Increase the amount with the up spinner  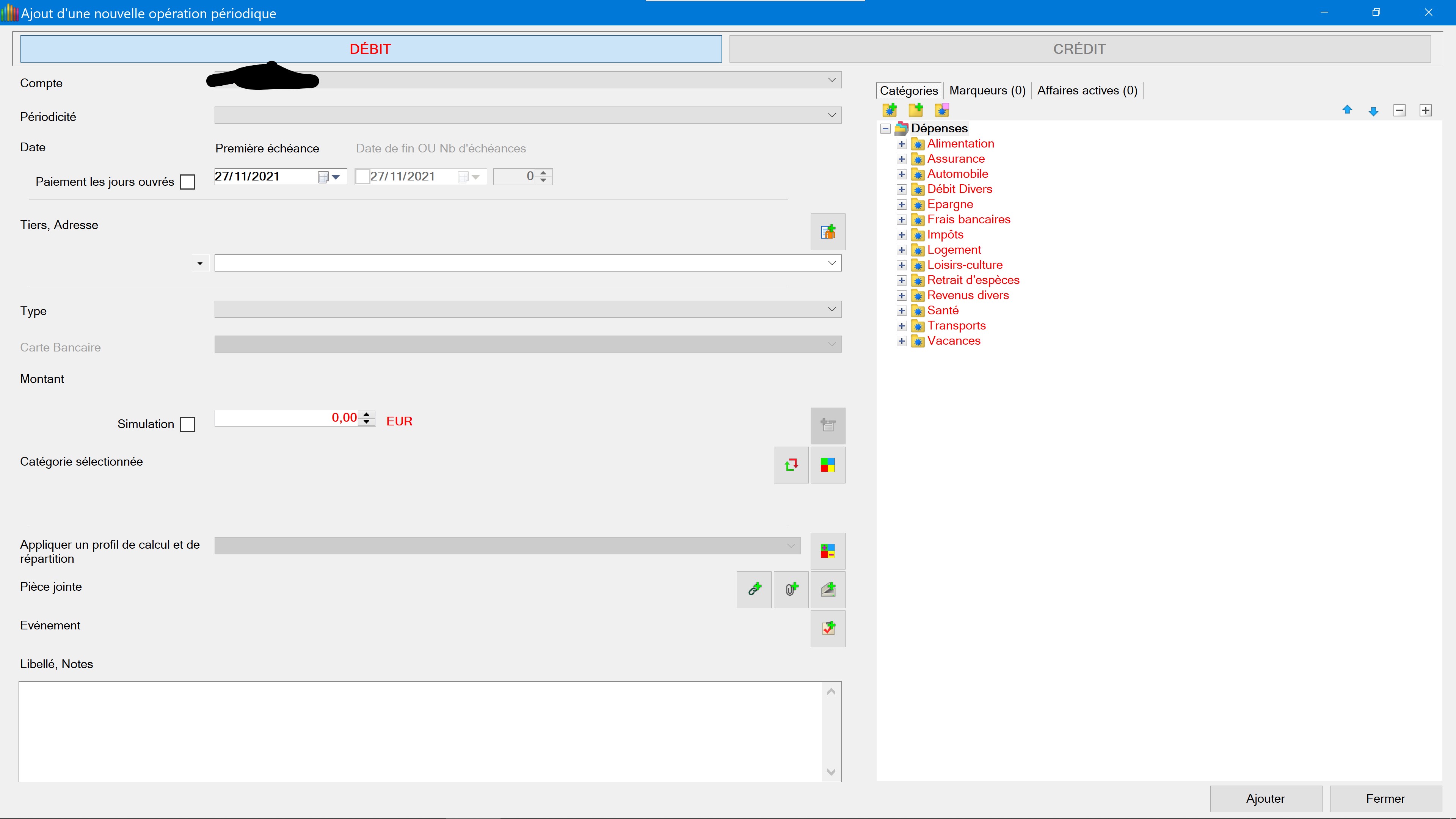pos(367,414)
